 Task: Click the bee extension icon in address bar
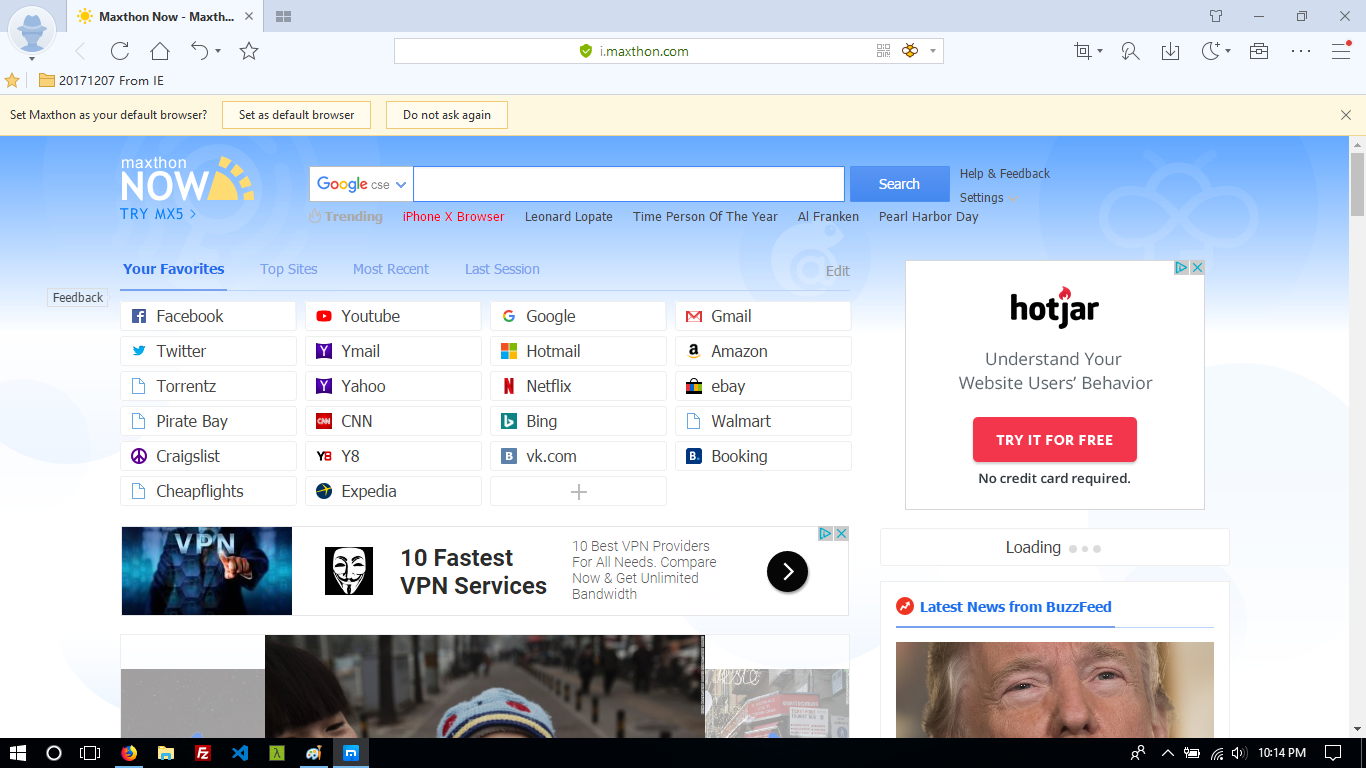(910, 51)
